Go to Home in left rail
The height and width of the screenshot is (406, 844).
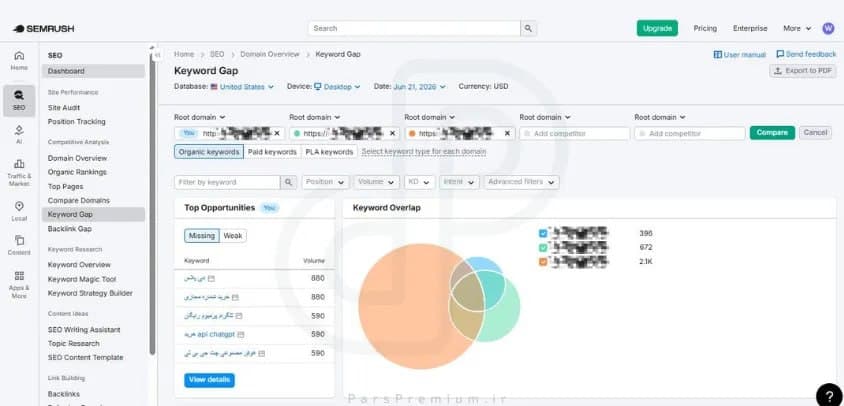pyautogui.click(x=19, y=60)
